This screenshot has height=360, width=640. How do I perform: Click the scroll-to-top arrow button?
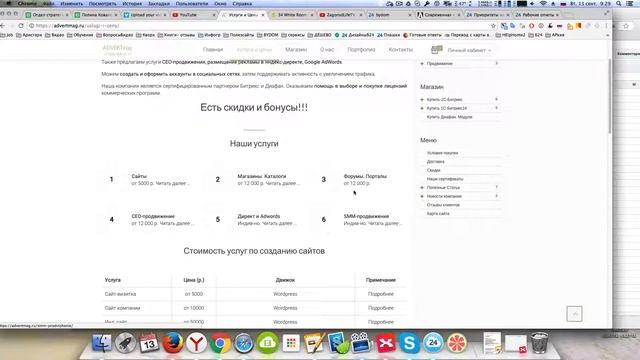574,314
